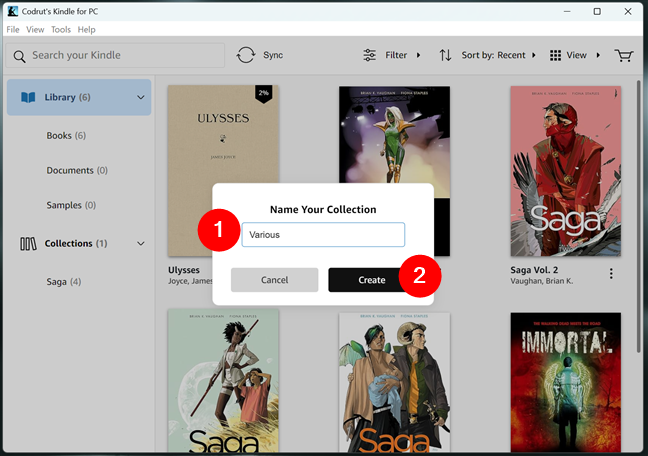This screenshot has width=648, height=456.
Task: Focus the collection name input field
Action: 323,234
